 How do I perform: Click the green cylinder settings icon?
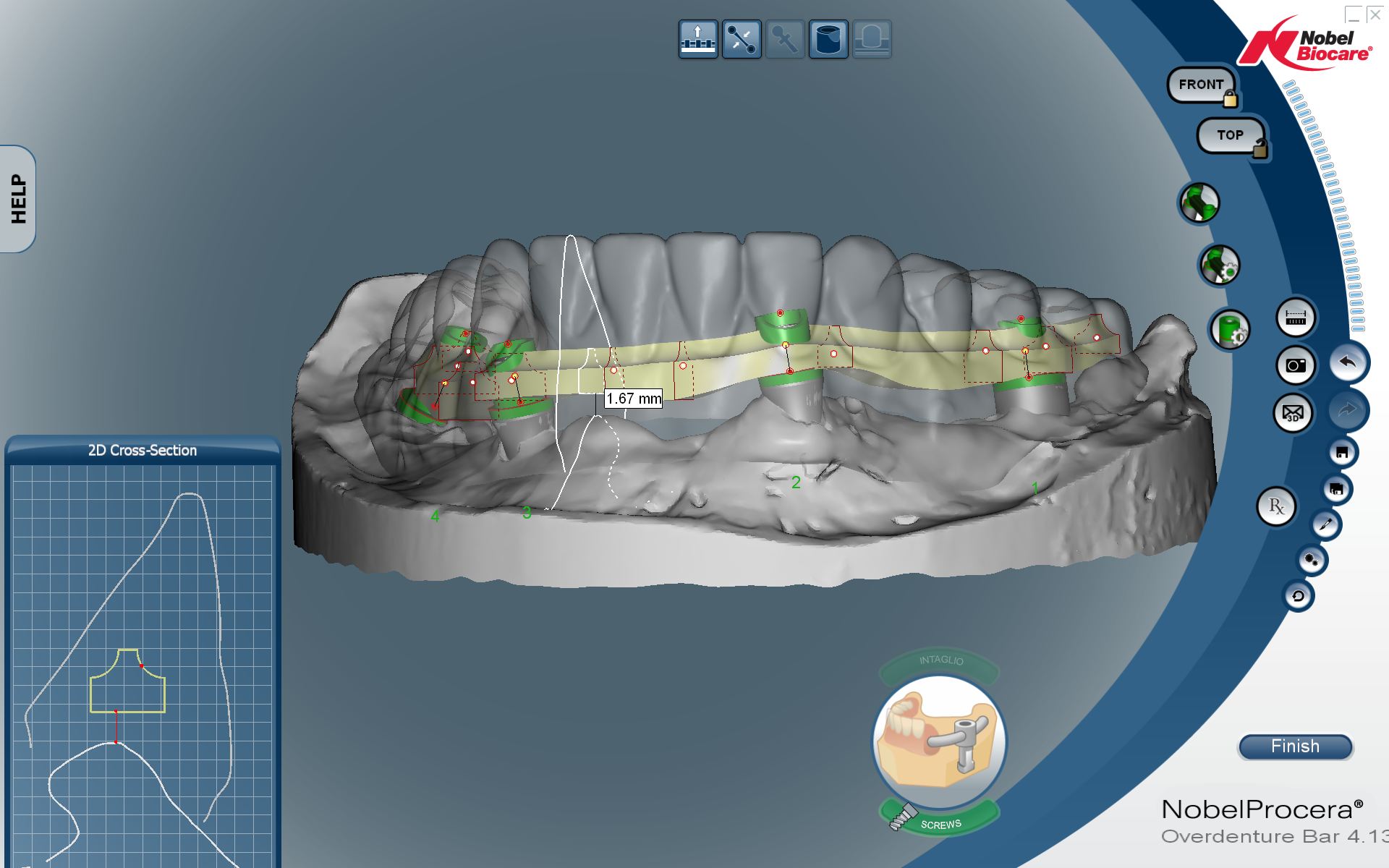click(1229, 330)
